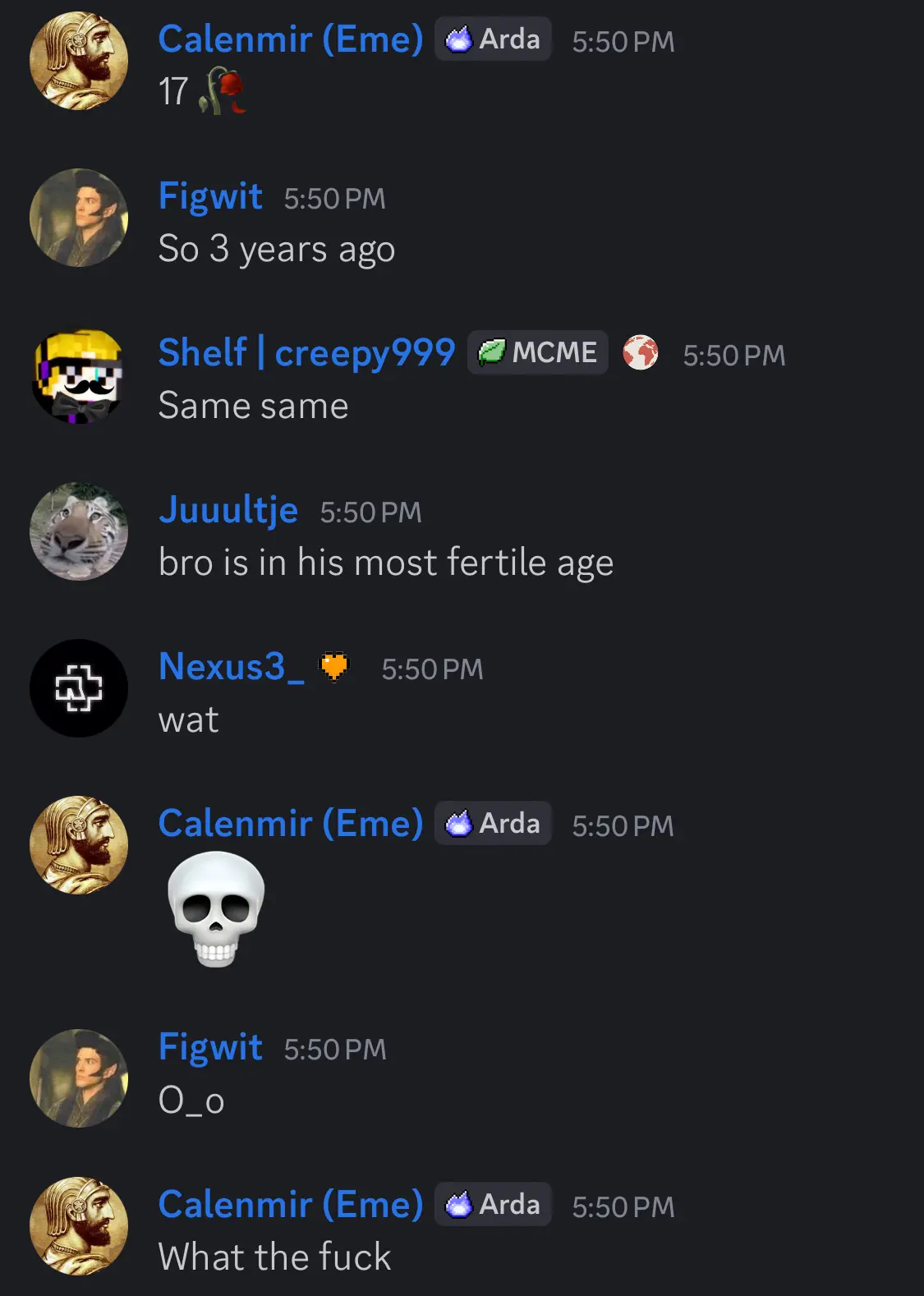
Task: Open Calenmir's avatar beside "What the fuck"
Action: click(79, 1226)
